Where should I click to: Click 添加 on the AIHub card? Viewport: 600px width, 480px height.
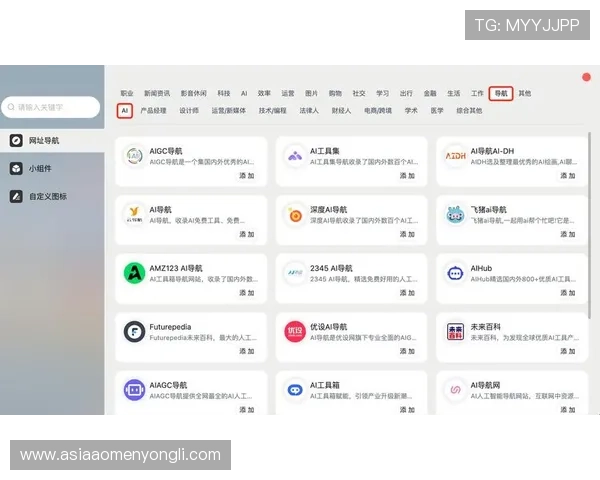[x=568, y=293]
